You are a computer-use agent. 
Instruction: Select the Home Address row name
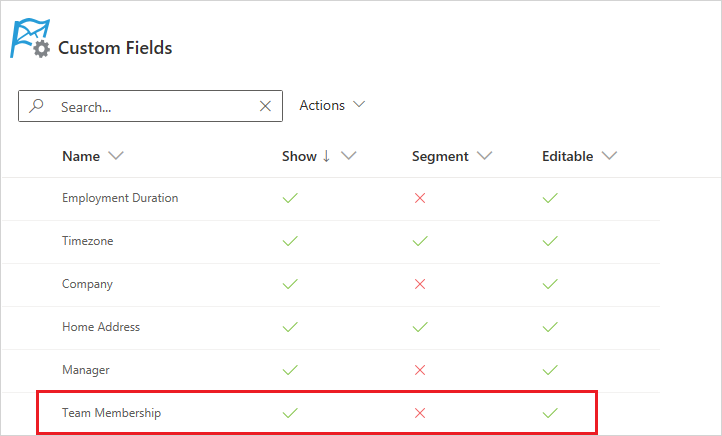click(101, 327)
